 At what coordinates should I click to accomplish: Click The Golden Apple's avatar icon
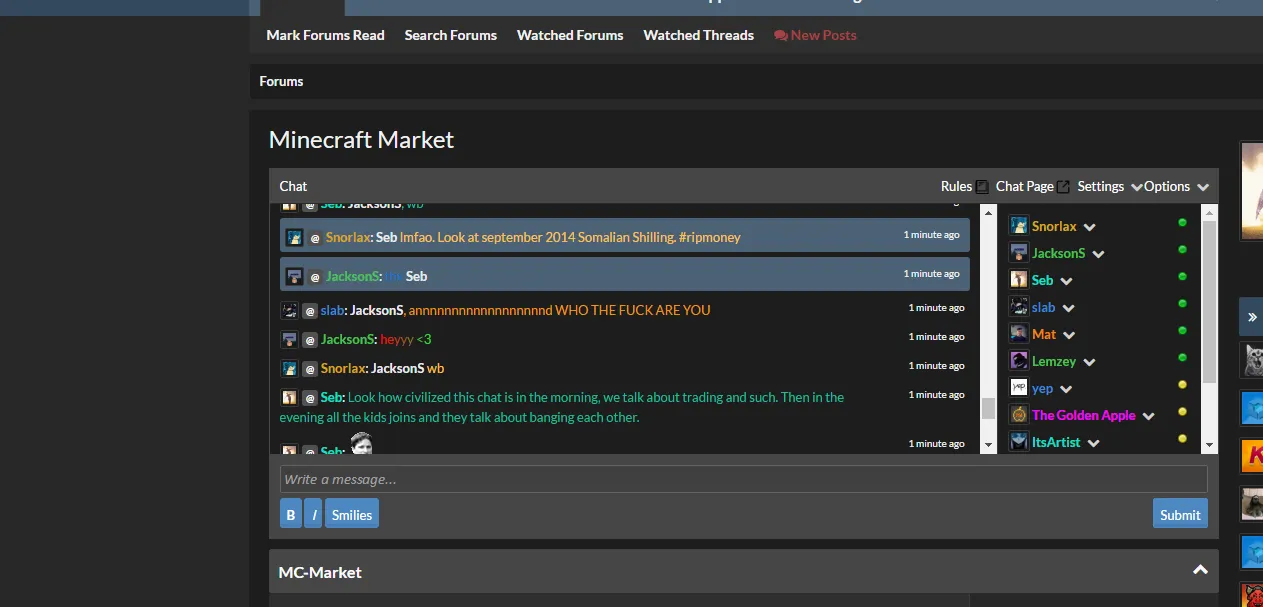coord(1019,415)
